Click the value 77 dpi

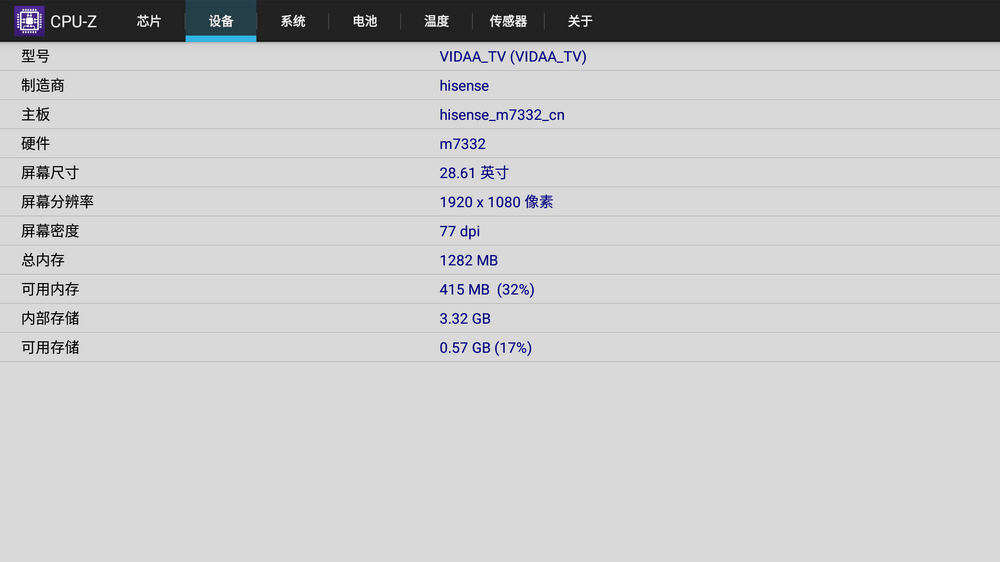coord(460,232)
